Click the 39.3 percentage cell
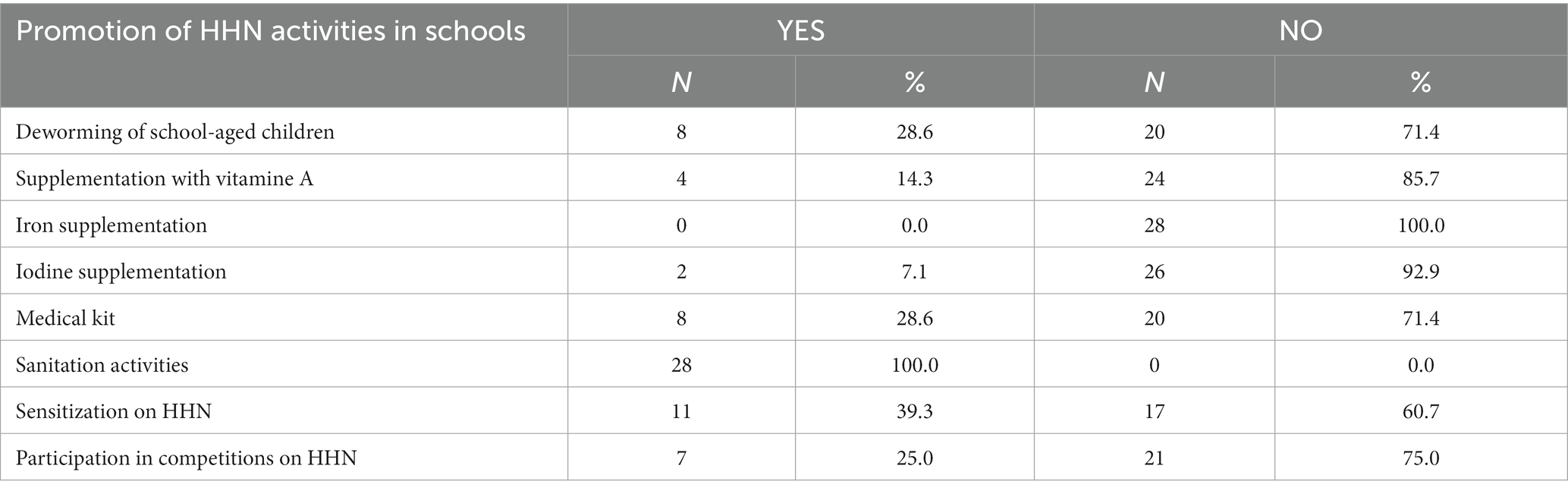This screenshot has height=494, width=1568. pos(914,411)
